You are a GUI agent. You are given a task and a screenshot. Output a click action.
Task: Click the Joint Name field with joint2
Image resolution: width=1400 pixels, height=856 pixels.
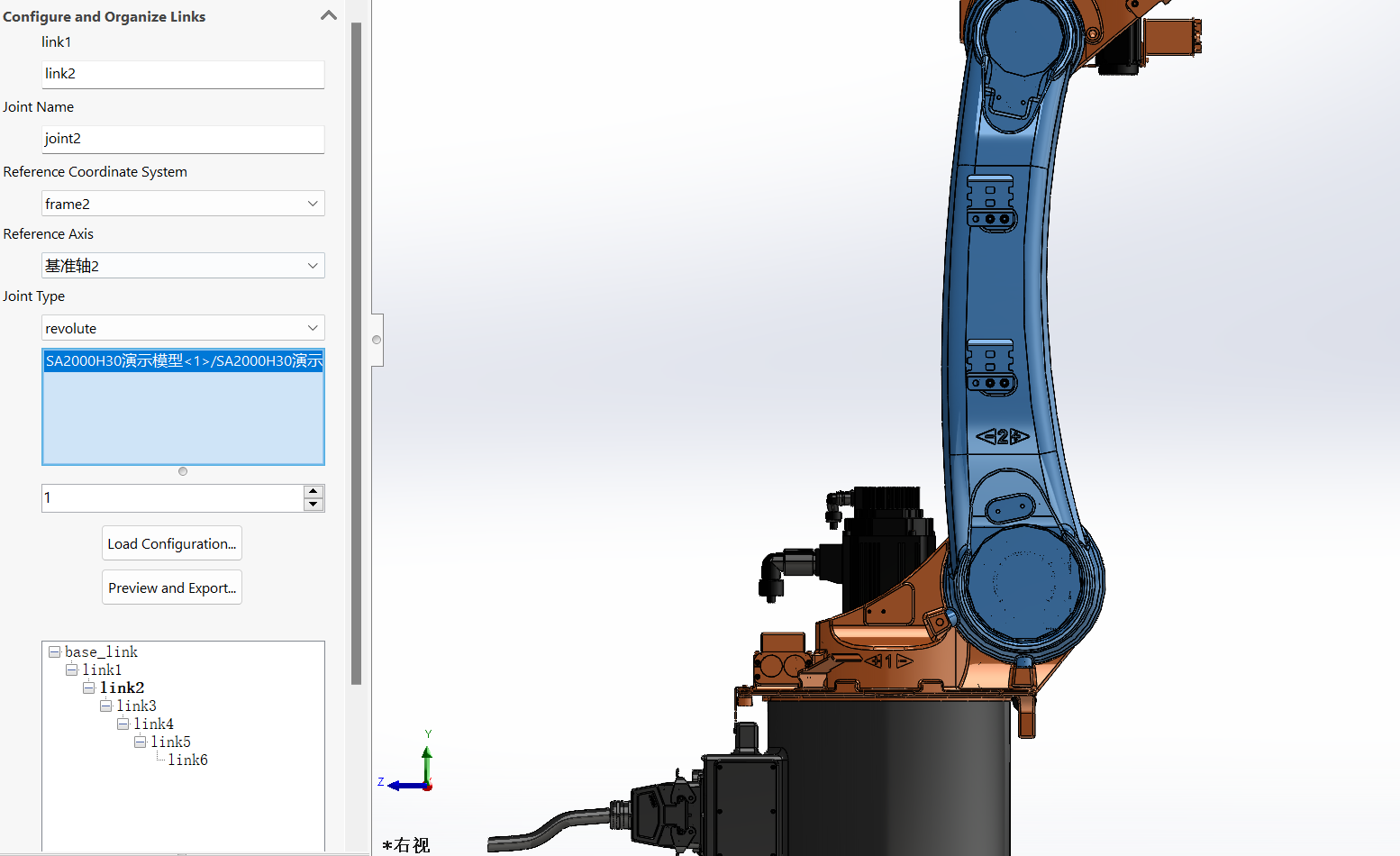pyautogui.click(x=182, y=139)
